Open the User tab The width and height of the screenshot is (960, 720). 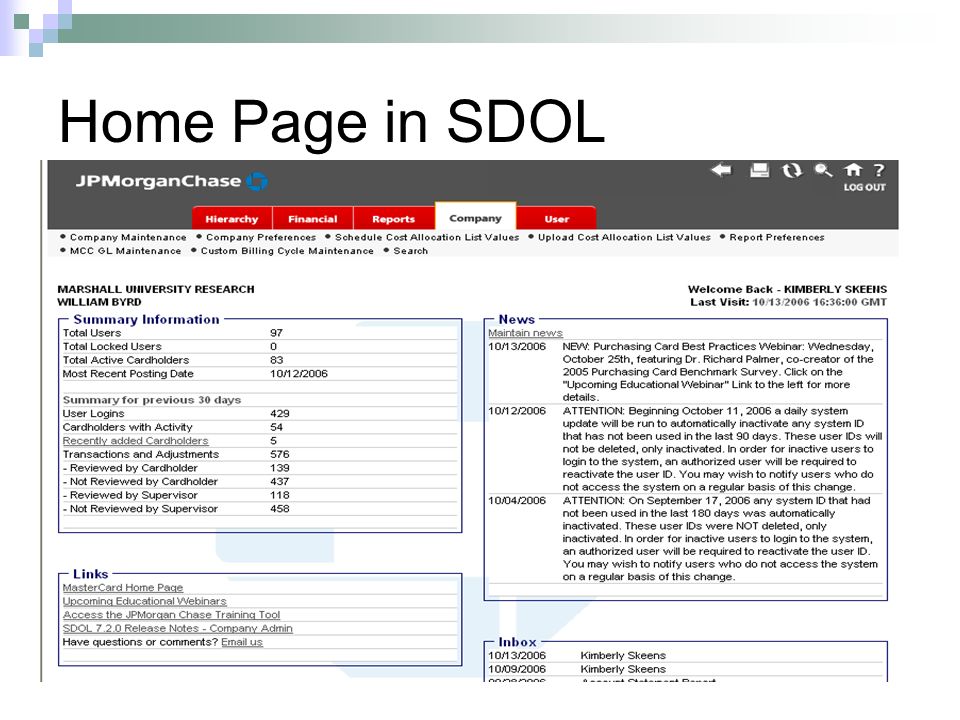[557, 219]
